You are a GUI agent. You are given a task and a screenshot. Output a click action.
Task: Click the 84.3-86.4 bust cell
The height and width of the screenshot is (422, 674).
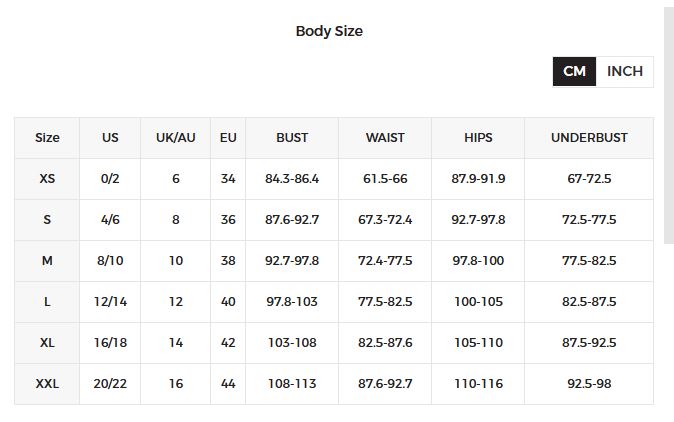pos(292,179)
